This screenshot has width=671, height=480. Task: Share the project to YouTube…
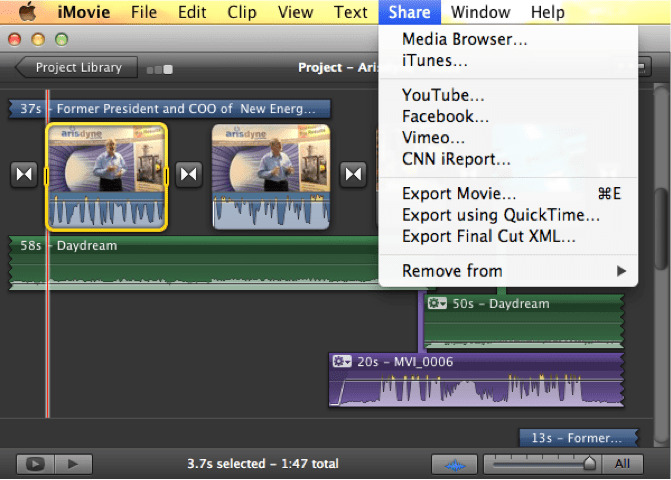[x=508, y=95]
